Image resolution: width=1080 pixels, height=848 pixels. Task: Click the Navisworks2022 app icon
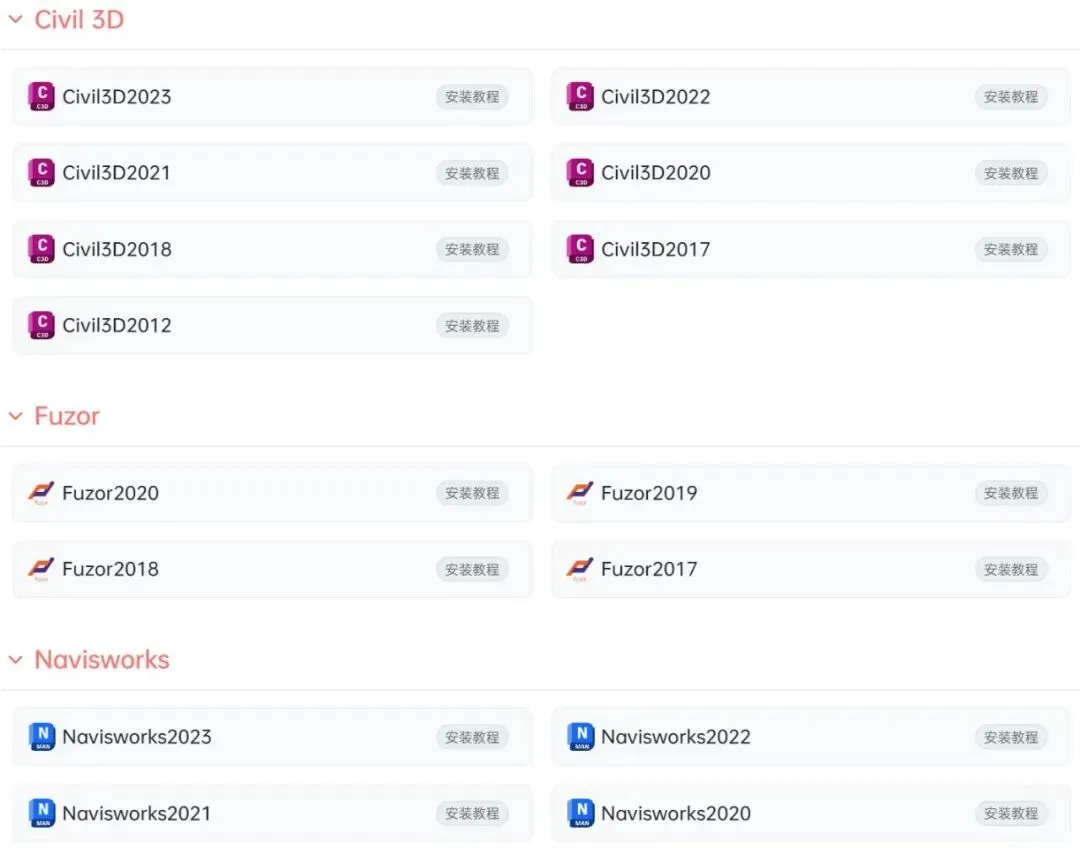[581, 737]
